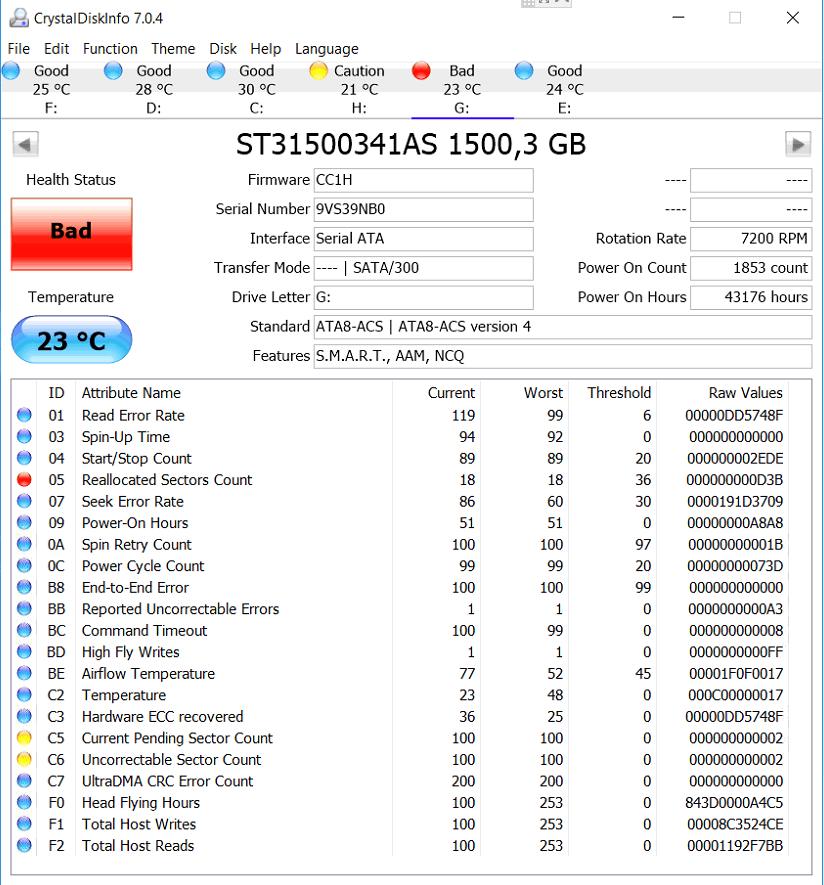The image size is (824, 885).
Task: Select the E: drive Good status orb
Action: (524, 71)
